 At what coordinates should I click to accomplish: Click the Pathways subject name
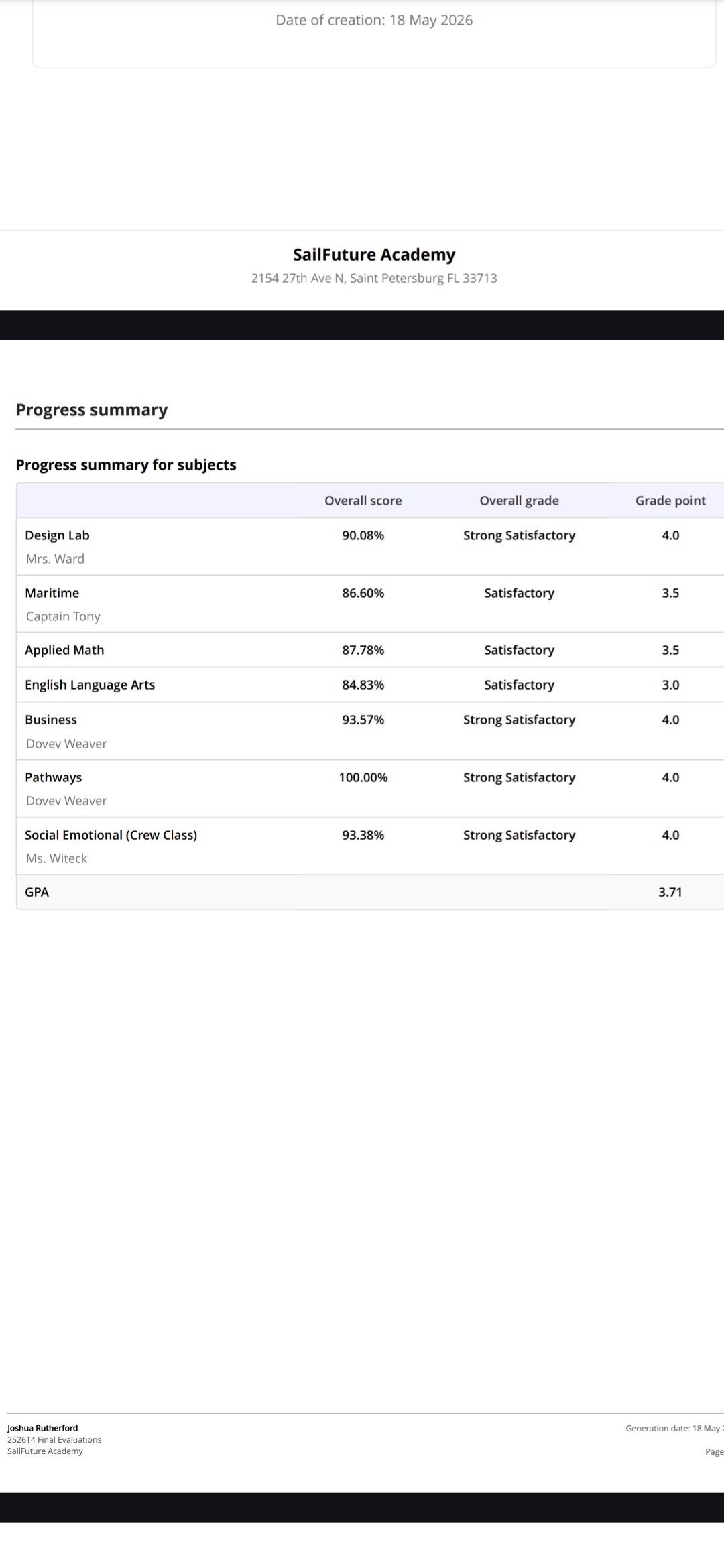53,777
